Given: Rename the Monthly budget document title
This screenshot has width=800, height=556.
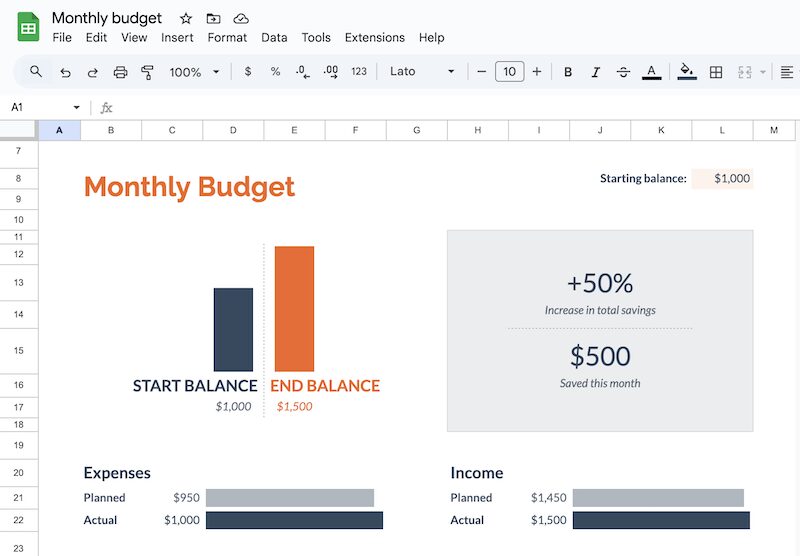Looking at the screenshot, I should pos(107,18).
